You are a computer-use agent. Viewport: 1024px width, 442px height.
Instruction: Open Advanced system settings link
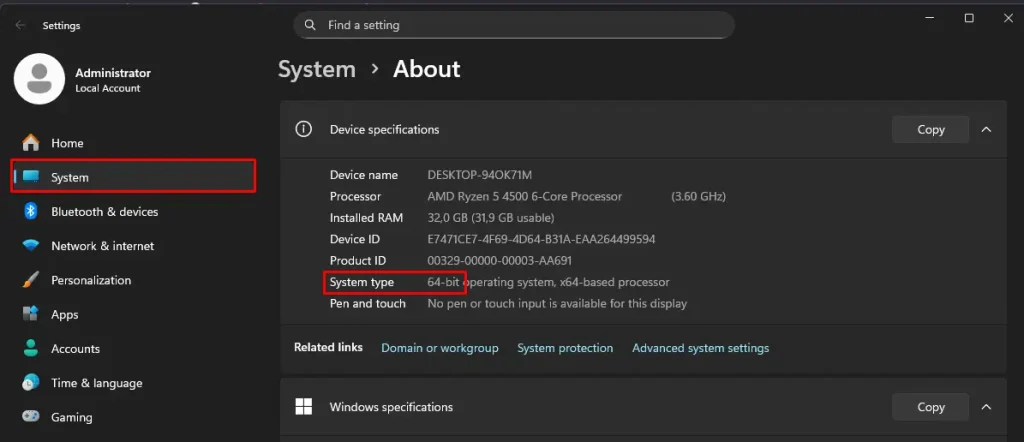700,348
